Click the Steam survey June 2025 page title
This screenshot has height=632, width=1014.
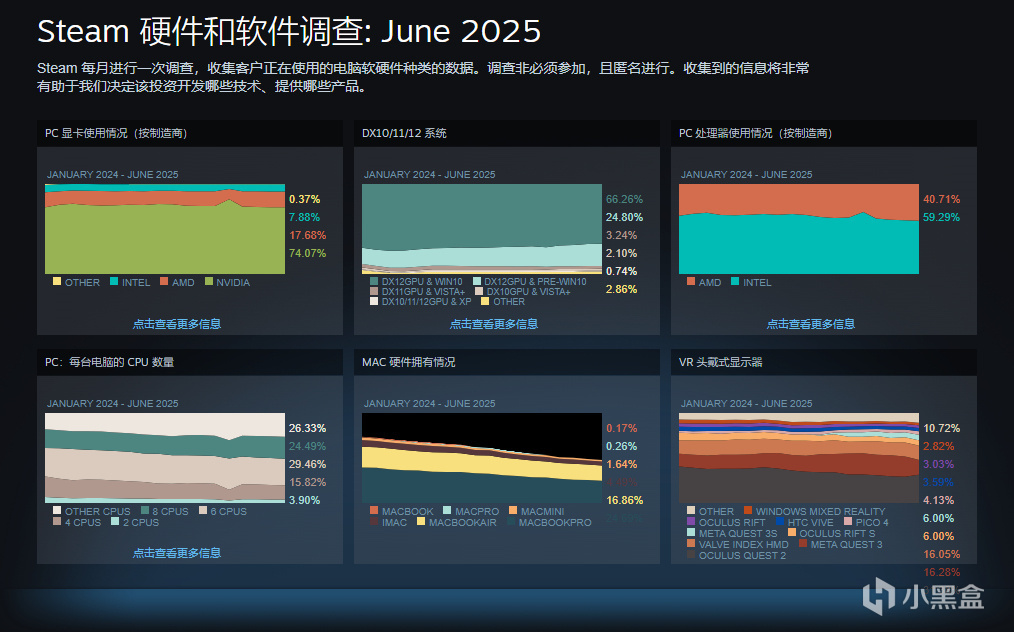pyautogui.click(x=289, y=30)
